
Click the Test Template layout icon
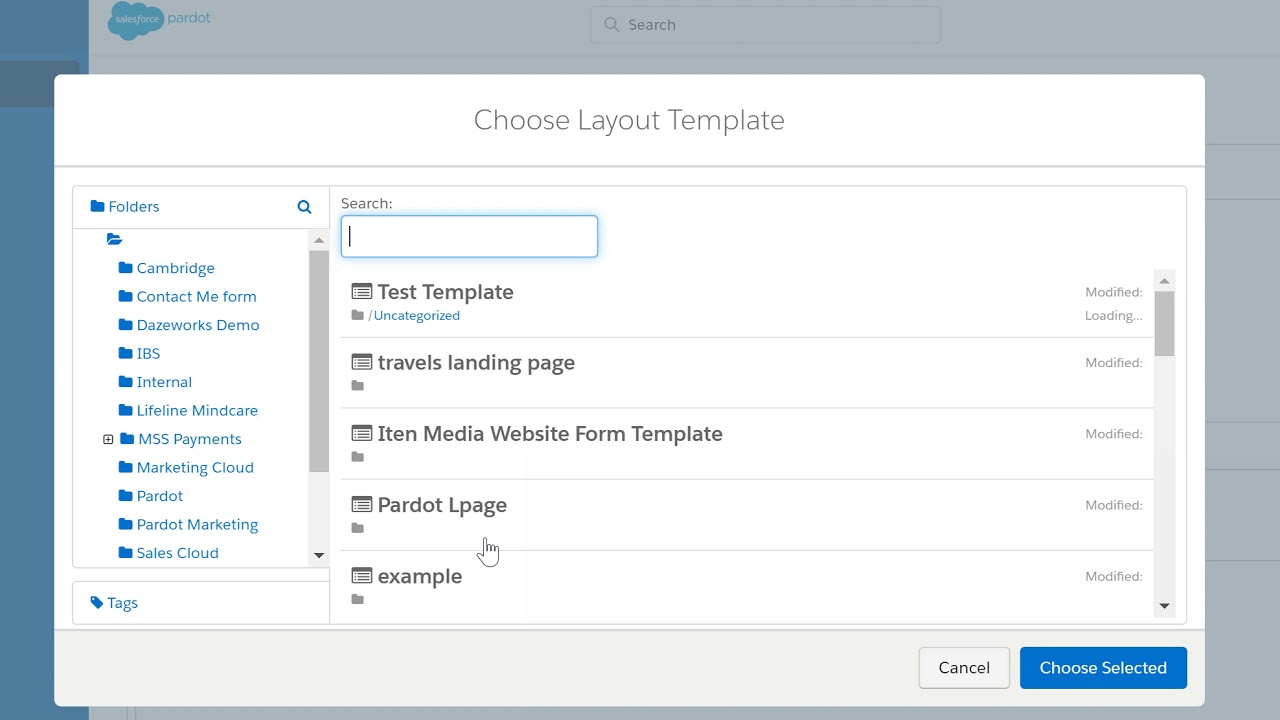click(362, 292)
